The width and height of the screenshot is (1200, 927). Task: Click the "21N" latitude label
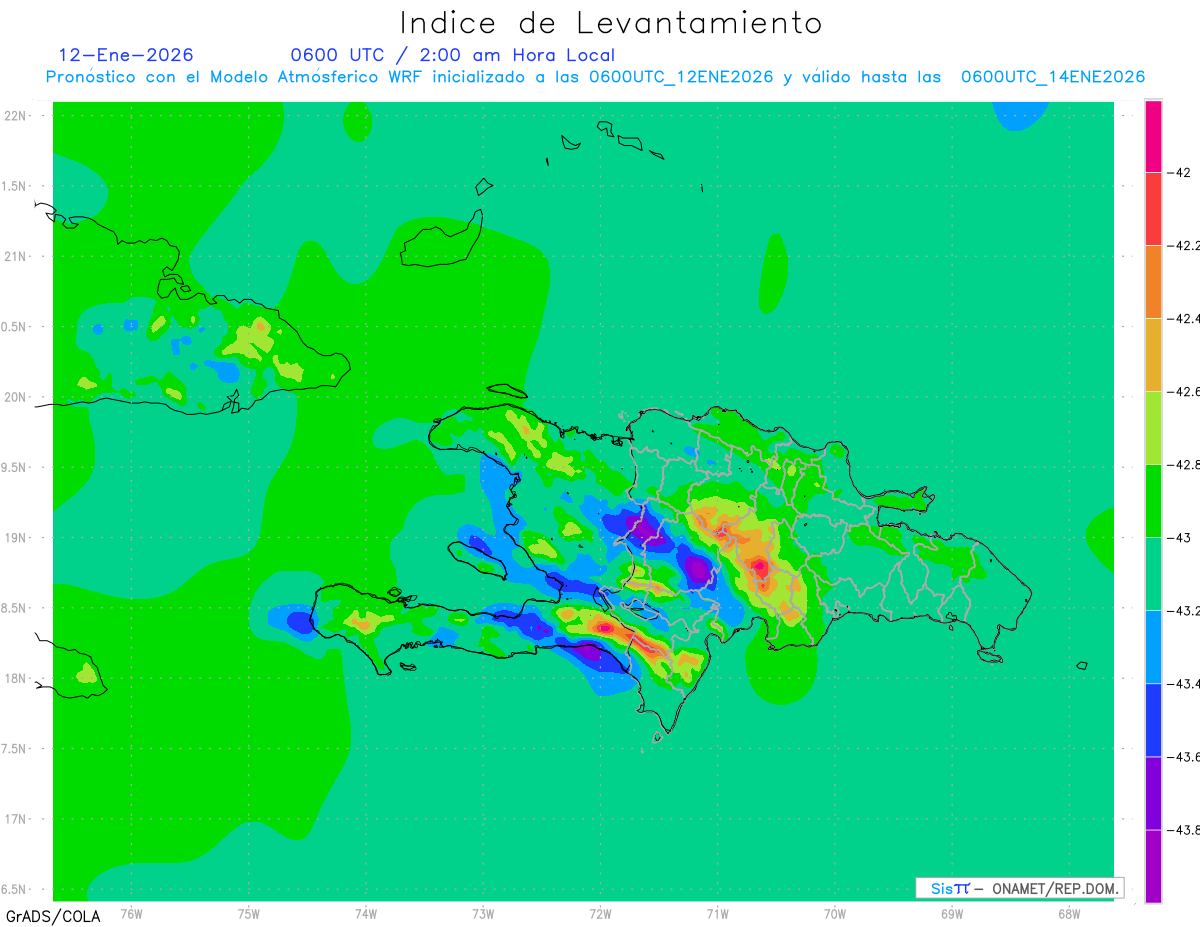tap(16, 256)
